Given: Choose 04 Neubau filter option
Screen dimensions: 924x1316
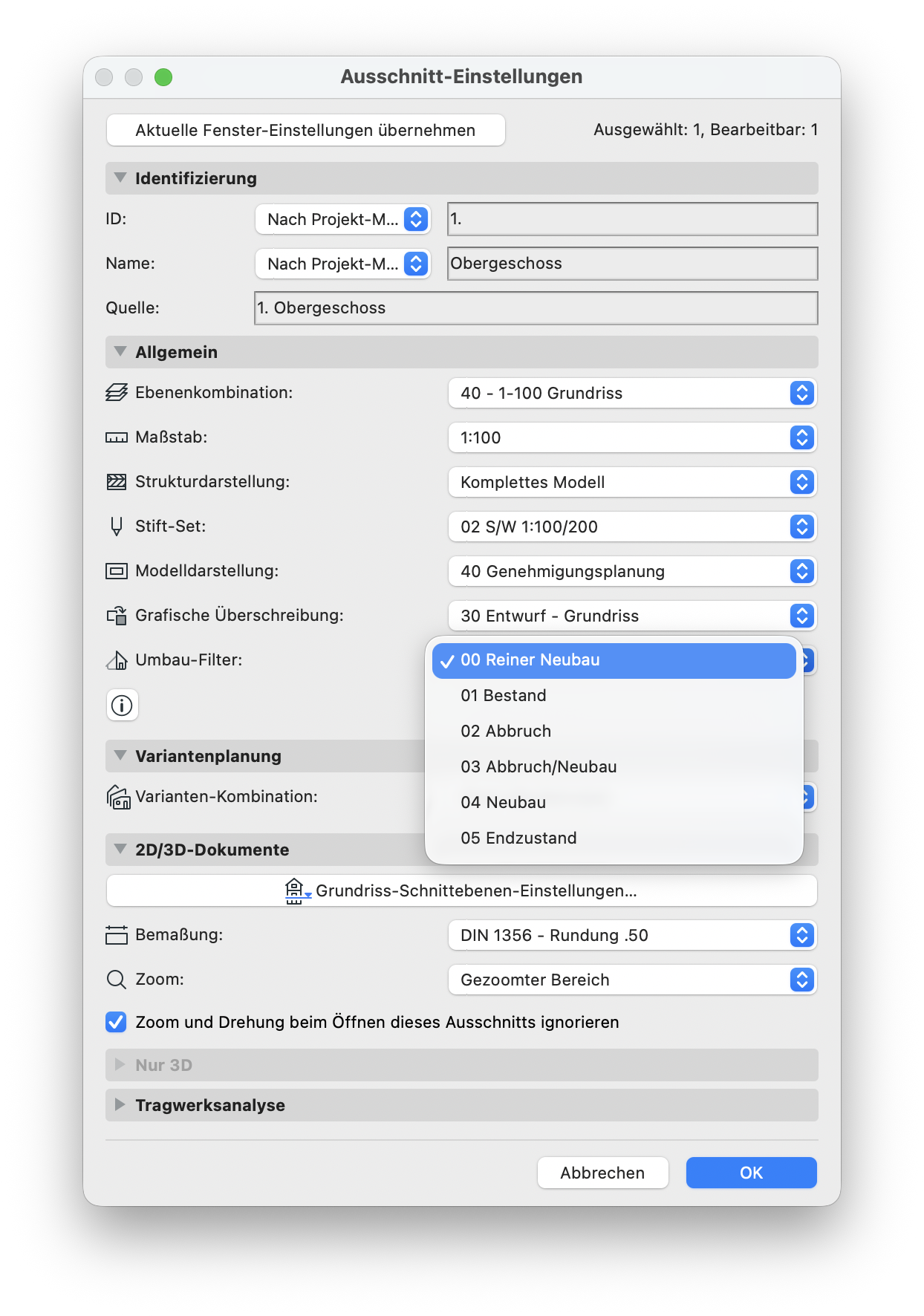Looking at the screenshot, I should pyautogui.click(x=614, y=803).
